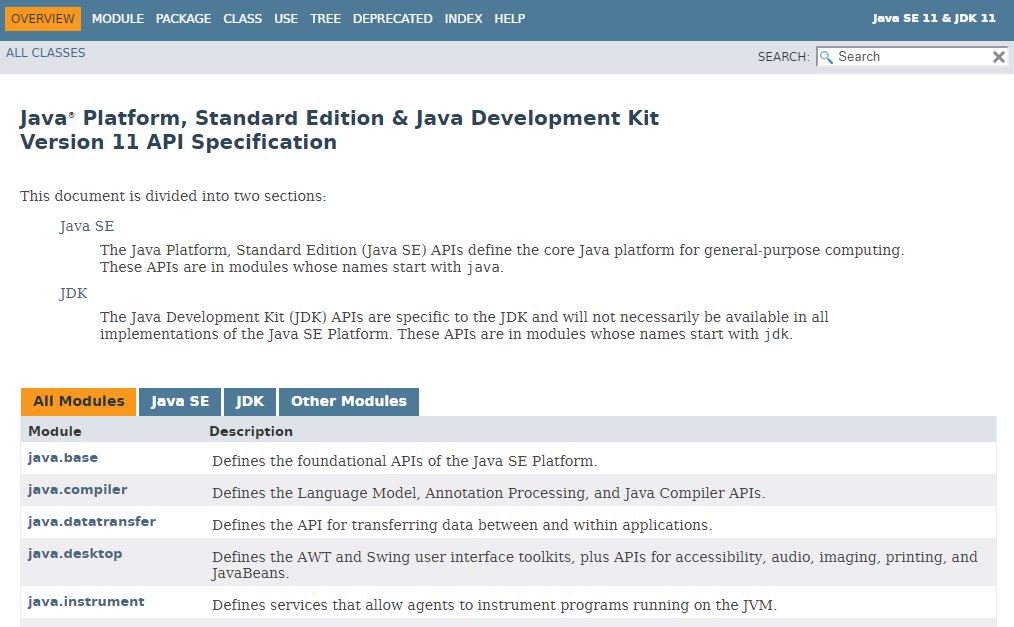This screenshot has height=627, width=1014.
Task: Open the DEPRECATED list page
Action: [x=393, y=19]
